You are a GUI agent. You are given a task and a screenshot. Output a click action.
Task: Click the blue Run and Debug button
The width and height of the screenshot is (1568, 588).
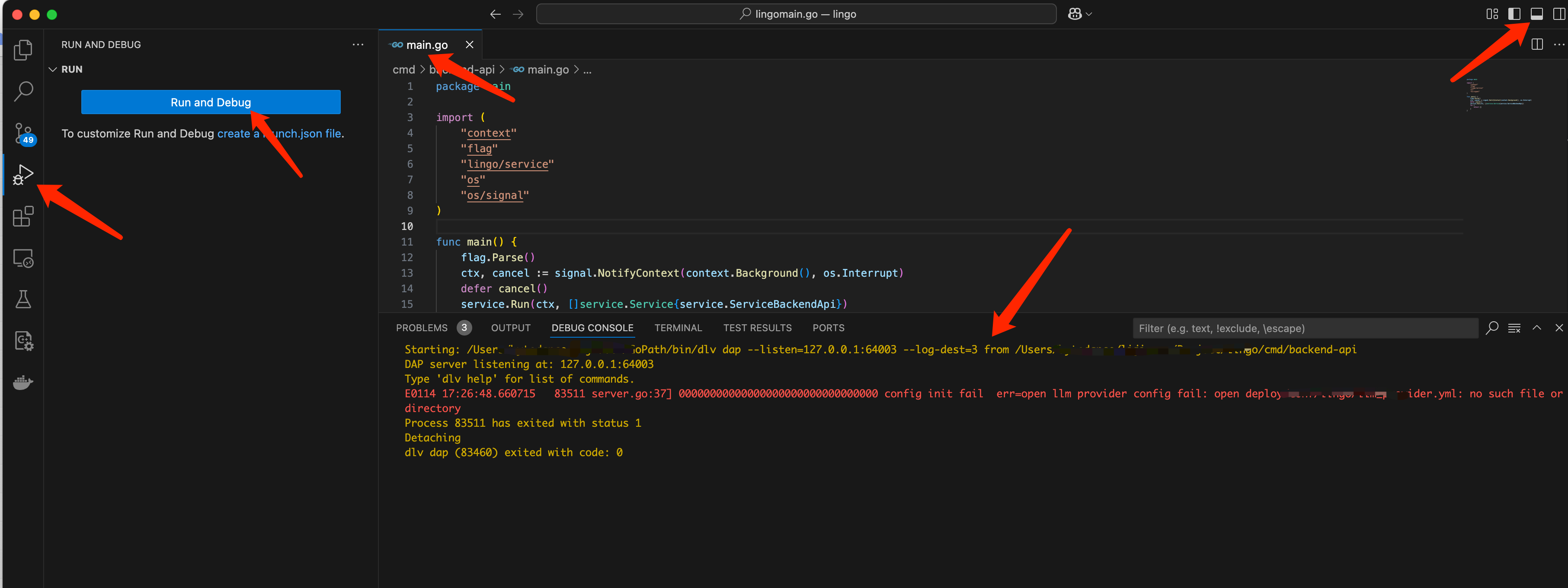click(x=211, y=102)
